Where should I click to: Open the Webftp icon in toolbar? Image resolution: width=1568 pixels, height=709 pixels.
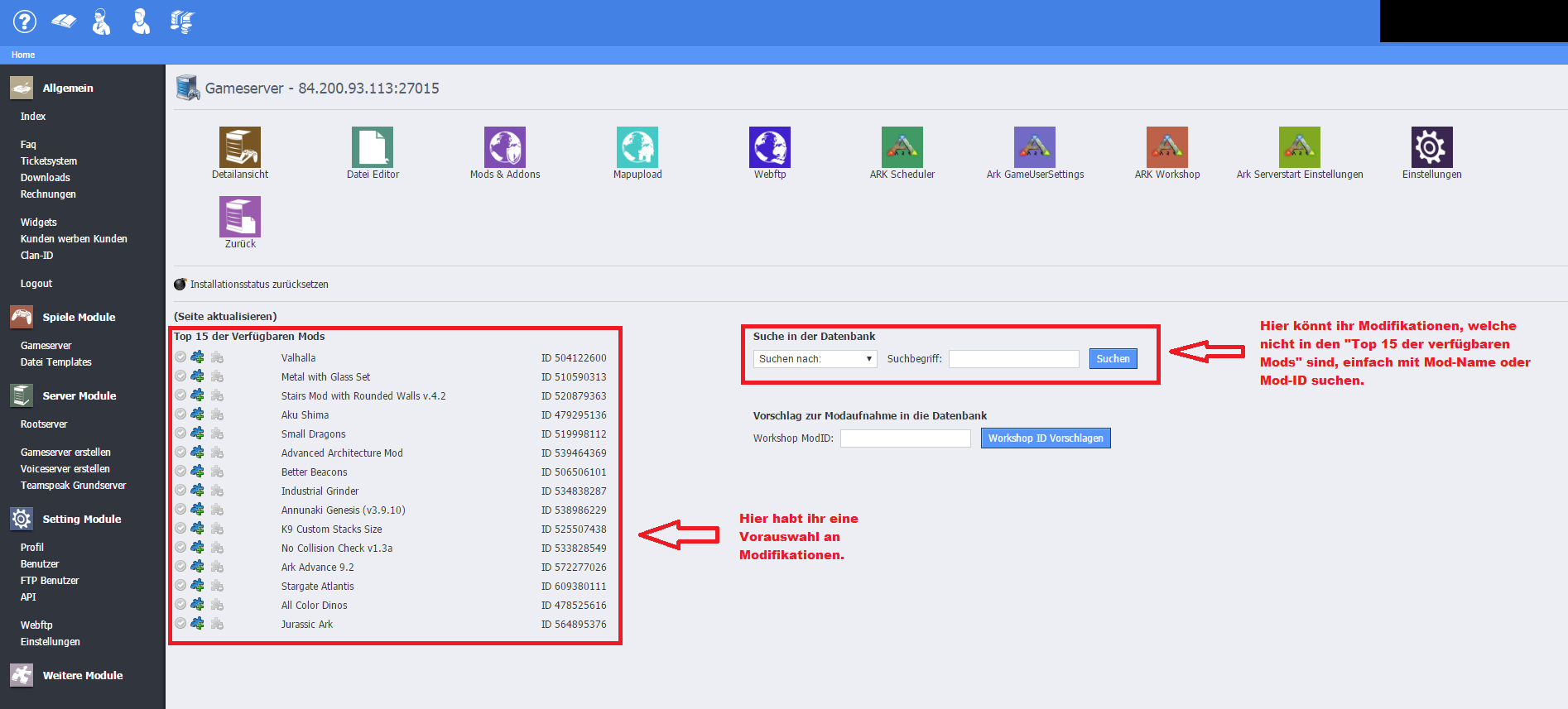click(769, 148)
